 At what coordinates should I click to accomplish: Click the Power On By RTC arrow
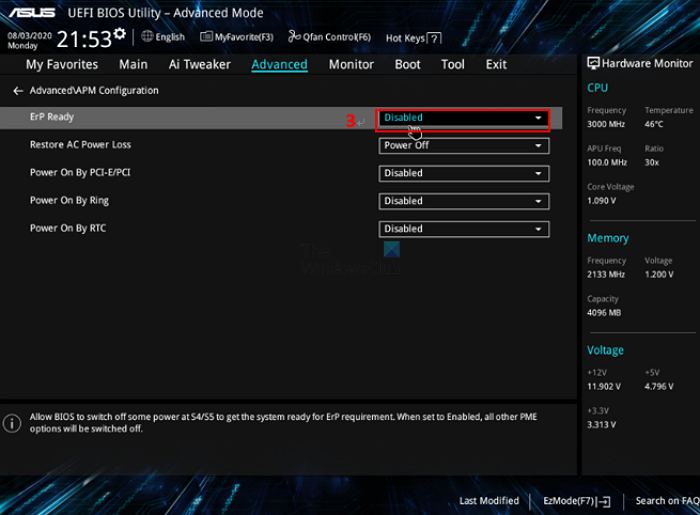click(x=538, y=229)
